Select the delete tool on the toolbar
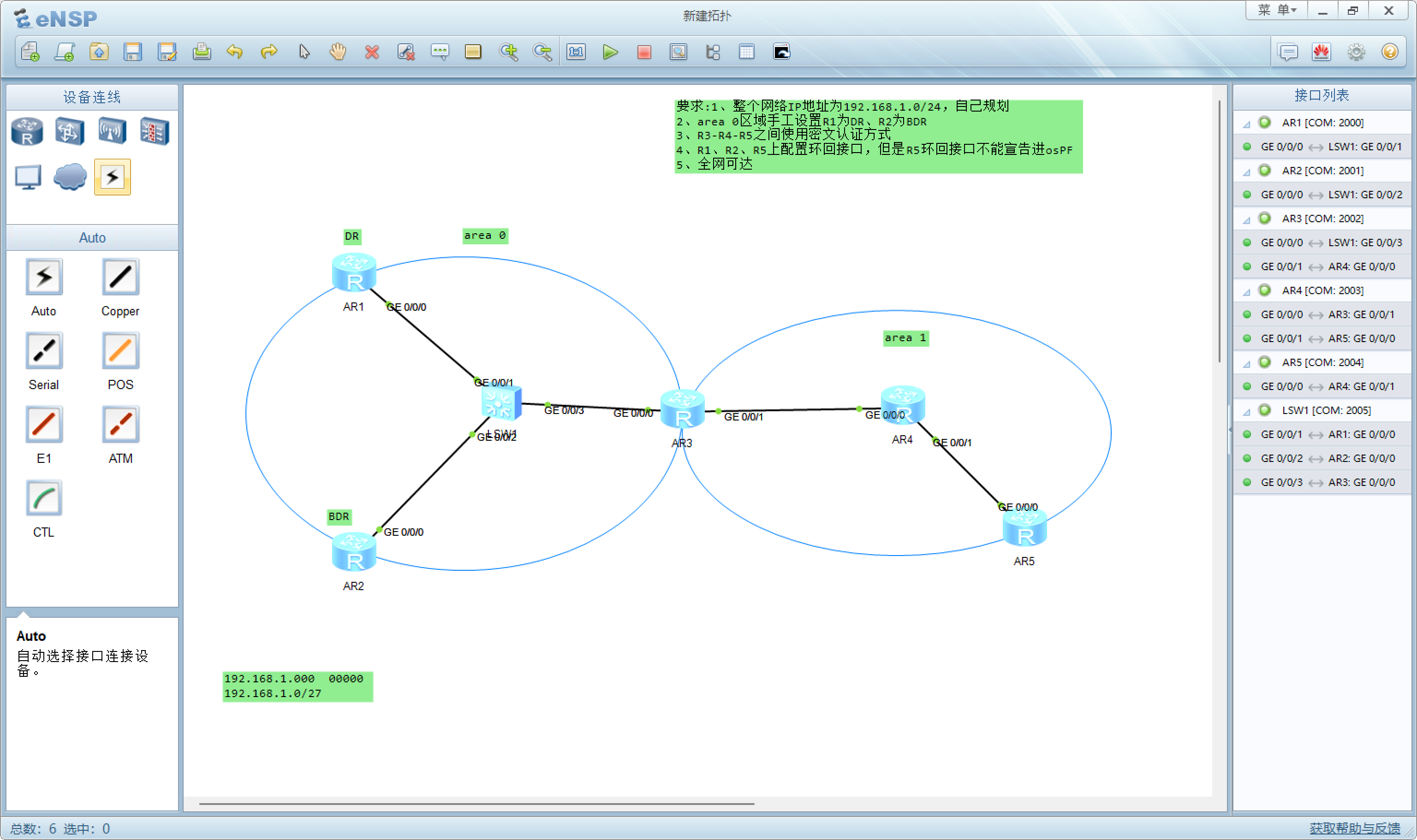The width and height of the screenshot is (1417, 840). [x=372, y=52]
